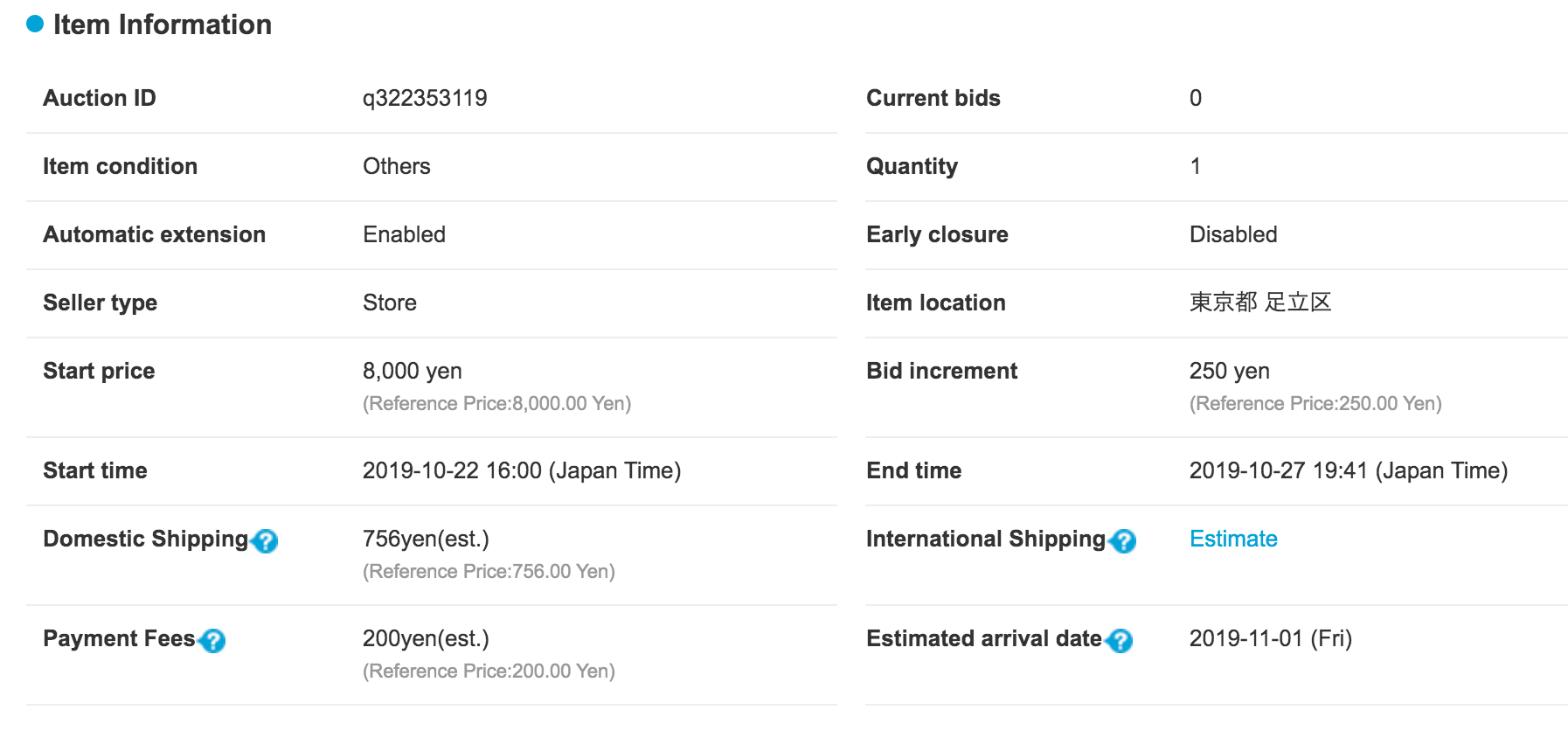Click the Domestic Shipping help icon
The image size is (1568, 731).
tap(265, 541)
